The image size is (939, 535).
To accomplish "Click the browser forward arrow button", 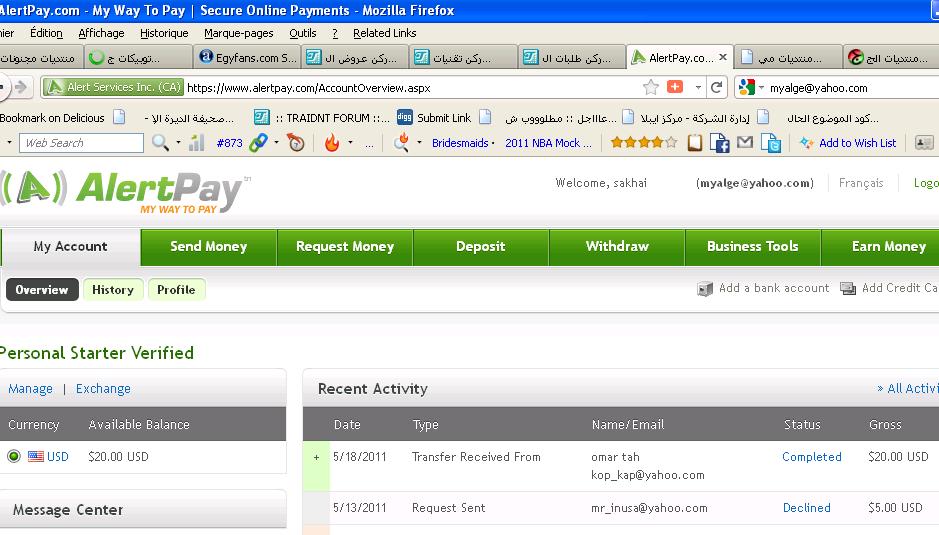I will (21, 87).
